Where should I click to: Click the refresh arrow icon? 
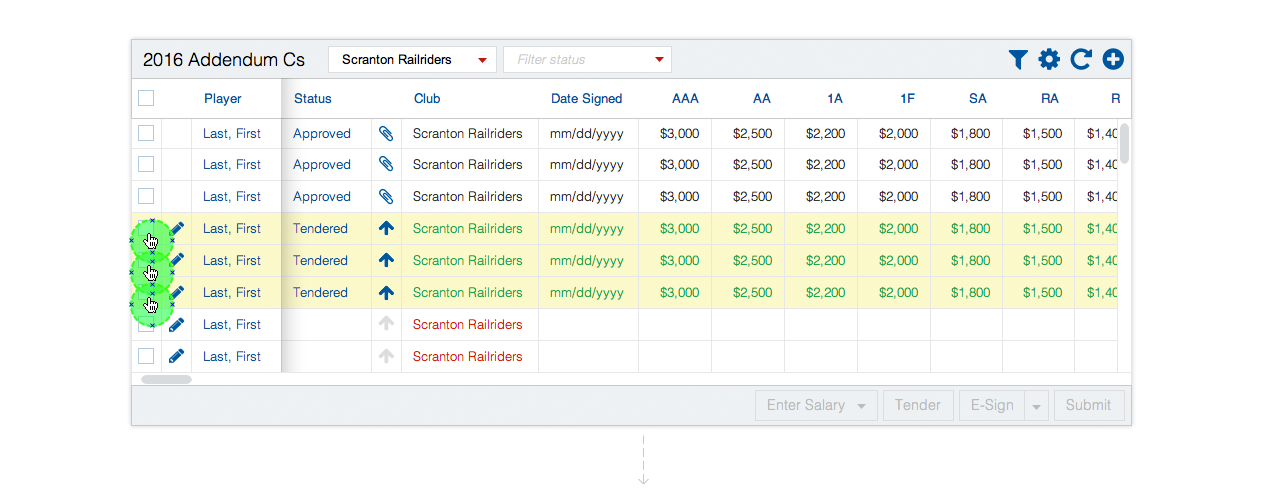pyautogui.click(x=1081, y=60)
